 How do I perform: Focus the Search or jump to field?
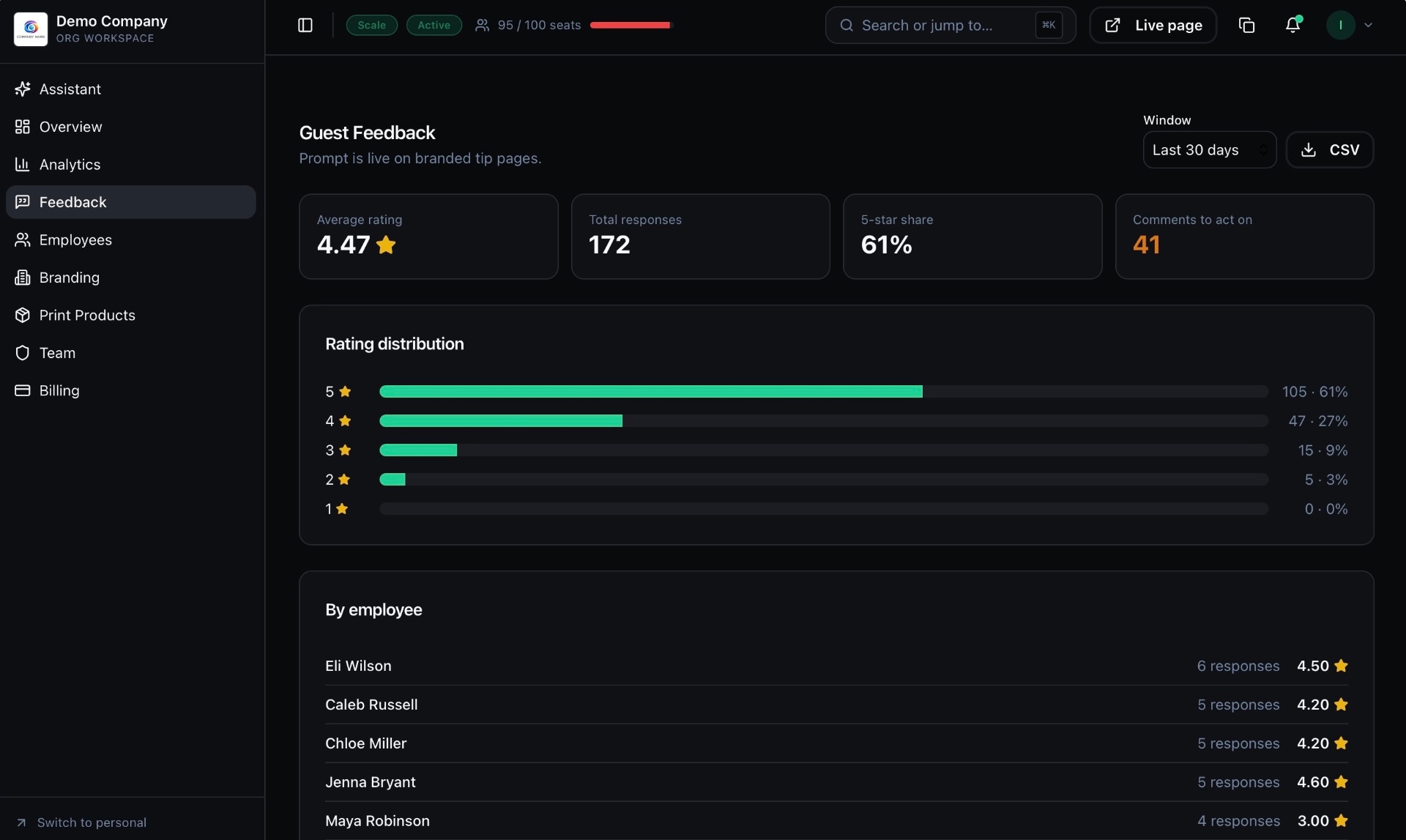coord(951,26)
